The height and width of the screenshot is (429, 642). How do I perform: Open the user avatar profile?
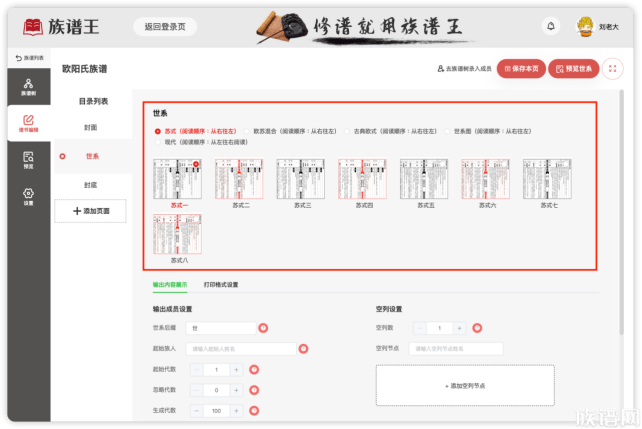coord(585,27)
